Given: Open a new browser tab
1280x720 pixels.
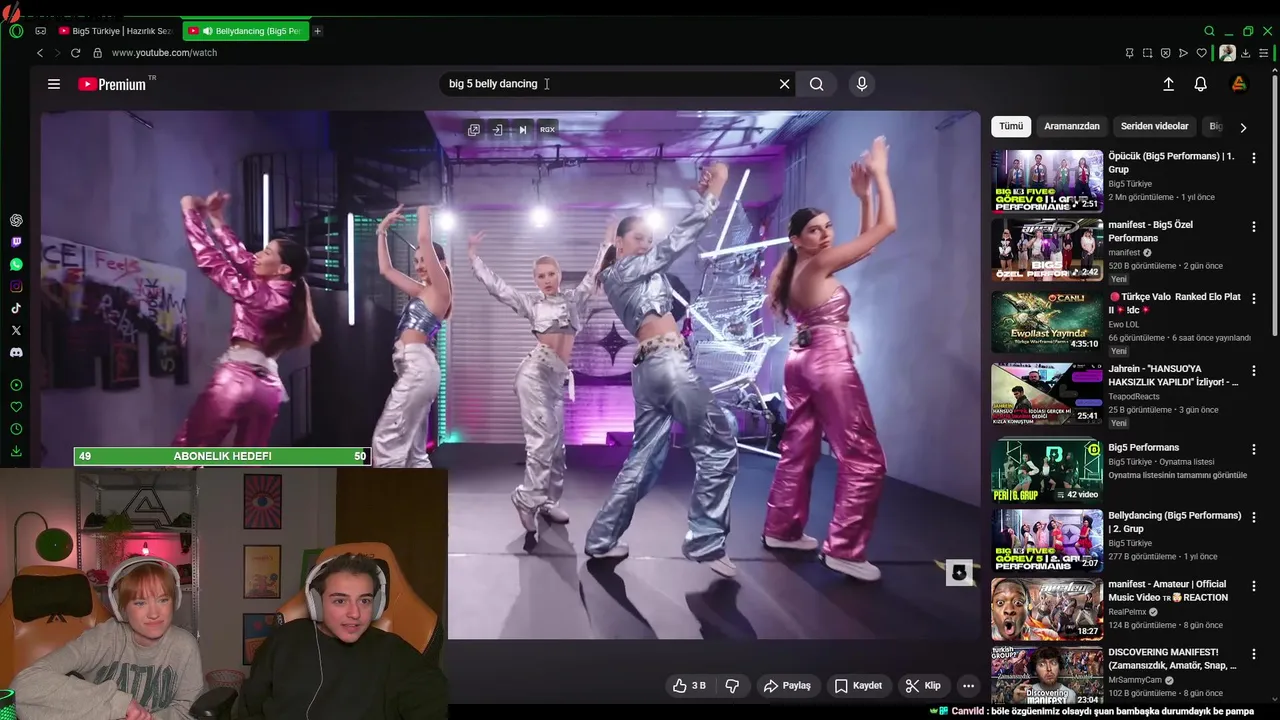Looking at the screenshot, I should coord(317,31).
